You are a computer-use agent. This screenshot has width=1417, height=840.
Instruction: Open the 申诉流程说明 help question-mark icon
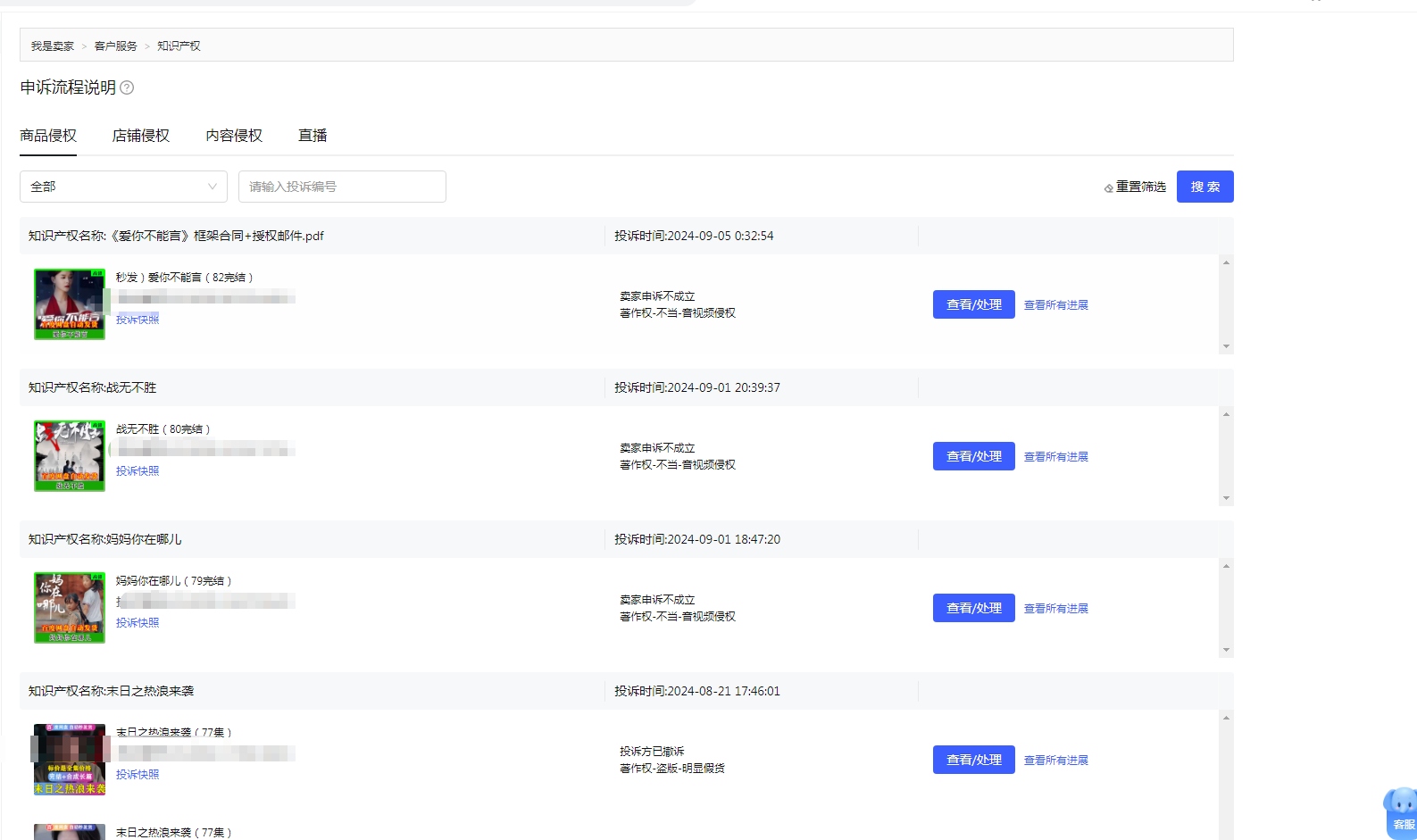(127, 87)
